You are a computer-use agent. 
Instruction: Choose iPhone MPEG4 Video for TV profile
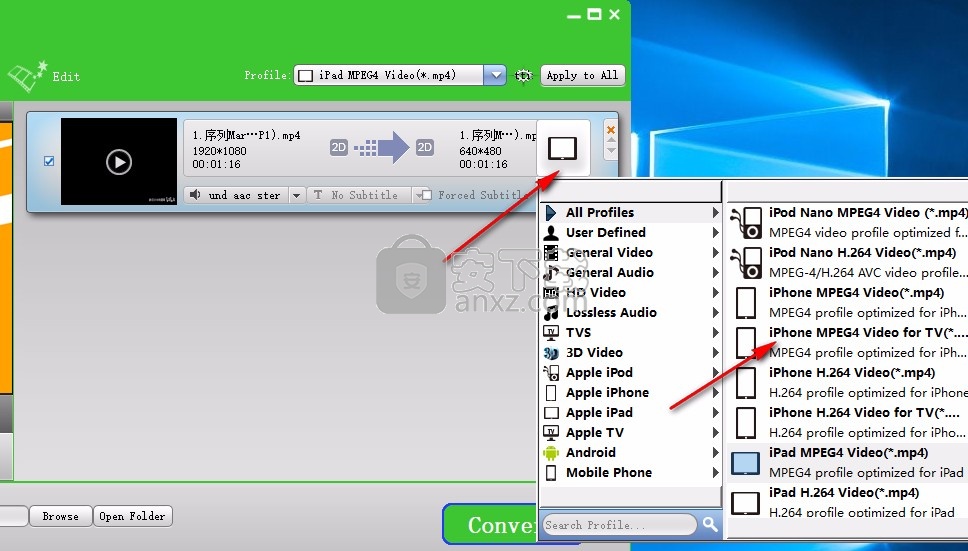847,342
